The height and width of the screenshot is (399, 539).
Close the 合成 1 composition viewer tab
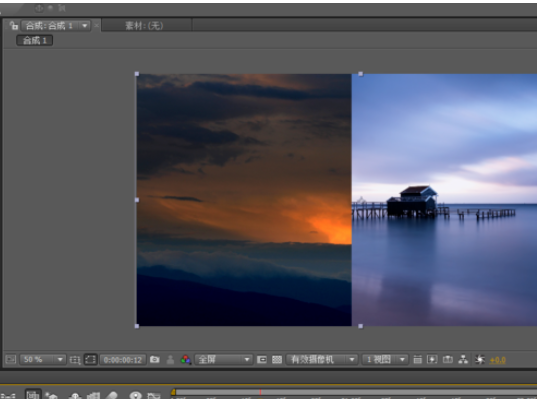[x=96, y=26]
